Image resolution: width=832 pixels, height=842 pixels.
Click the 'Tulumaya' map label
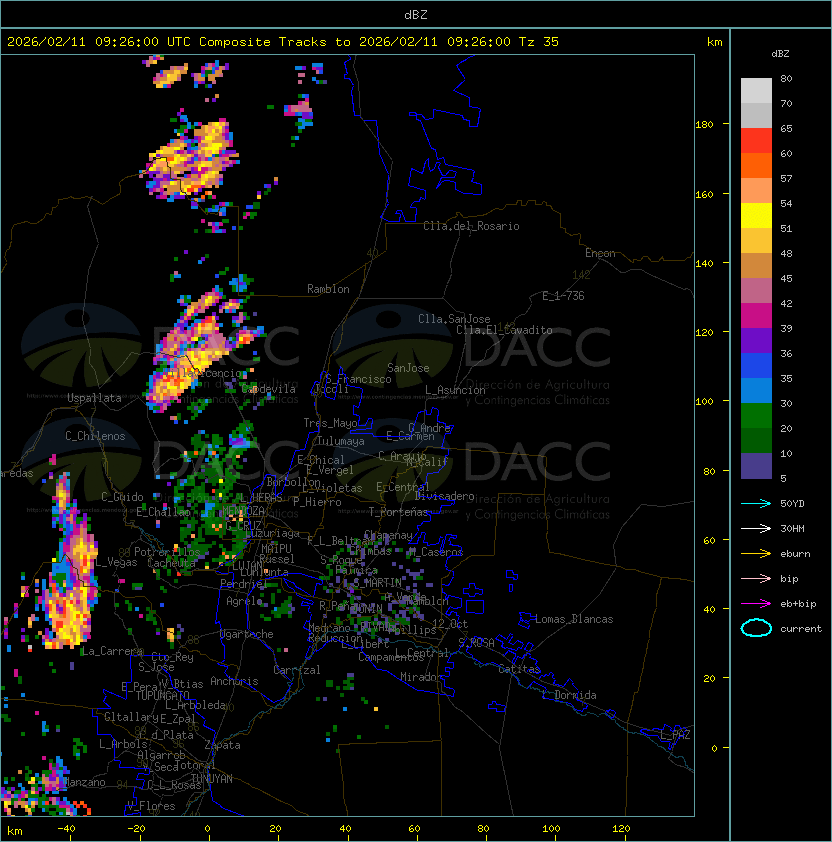coord(341,441)
